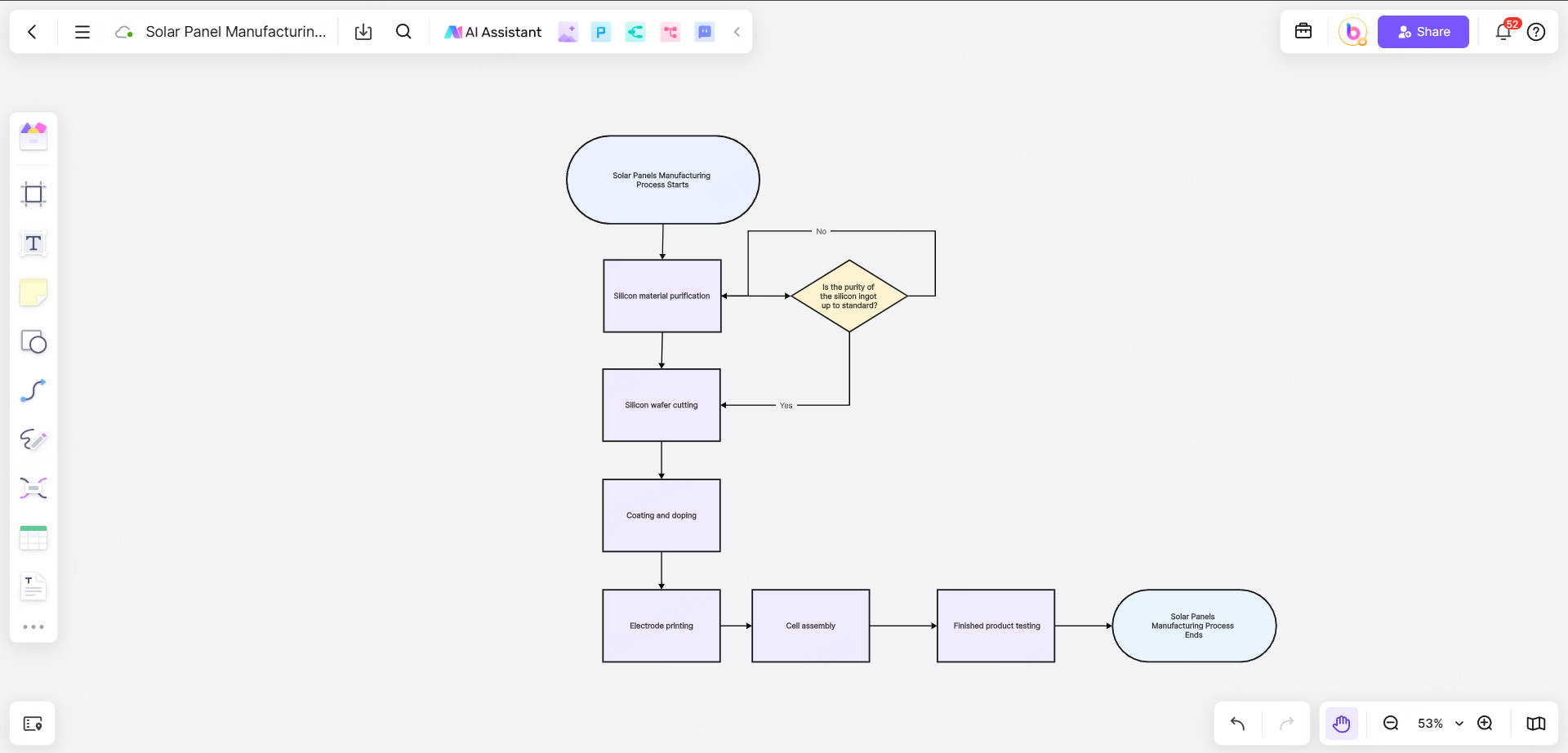Image resolution: width=1568 pixels, height=753 pixels.
Task: Zoom out with the minus magnifier
Action: (x=1391, y=724)
